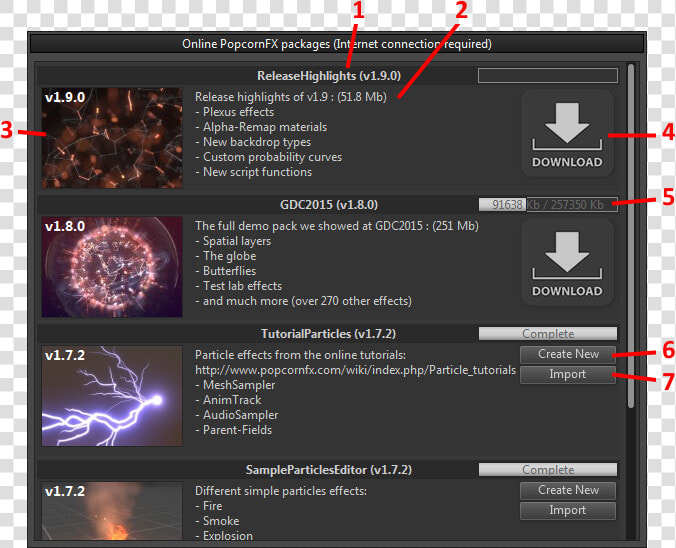Click the 'New backdrop types' entry
Image resolution: width=676 pixels, height=548 pixels.
click(253, 142)
